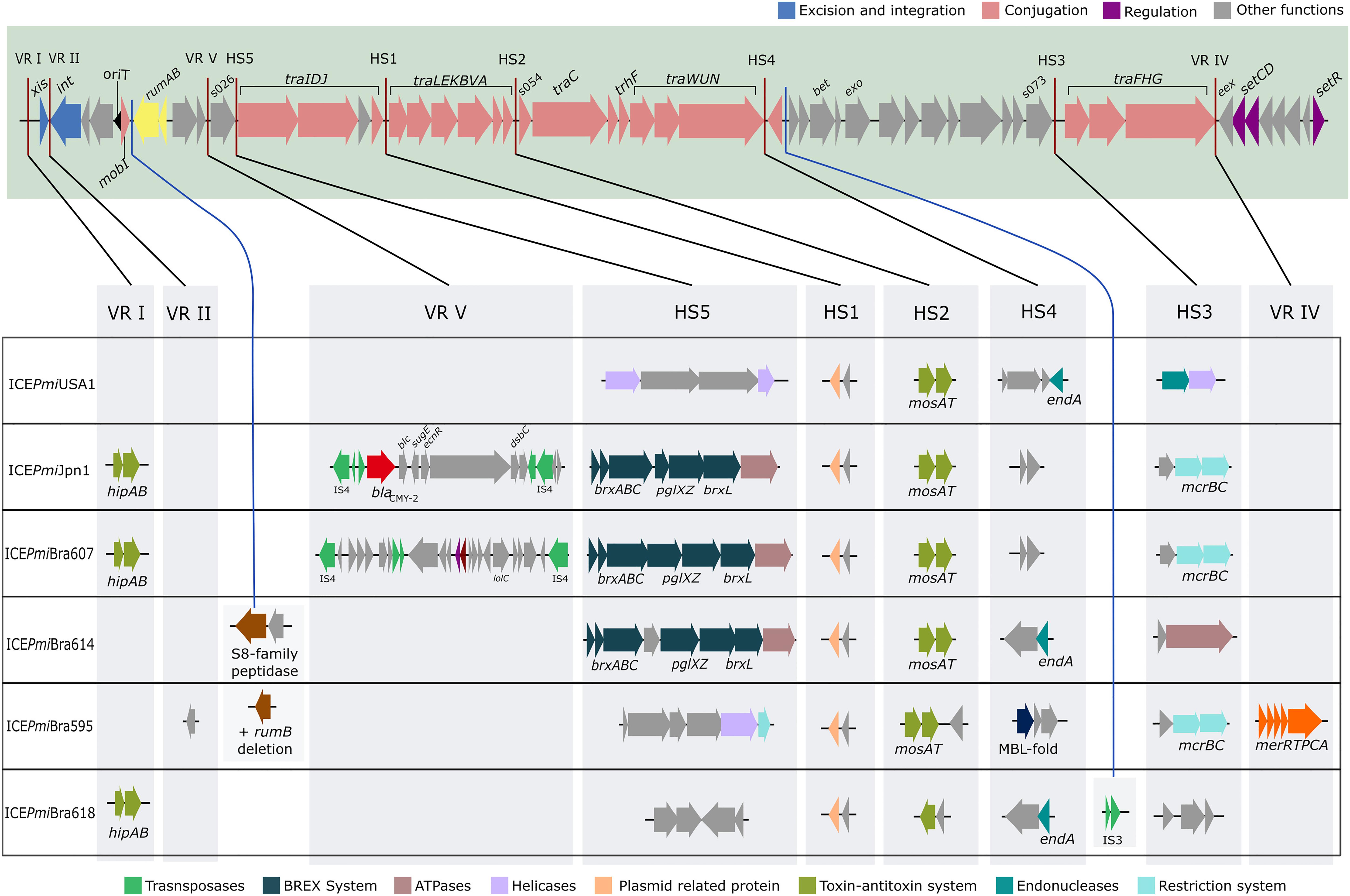1350x896 pixels.
Task: Click the mobI gene label
Action: pos(114,174)
